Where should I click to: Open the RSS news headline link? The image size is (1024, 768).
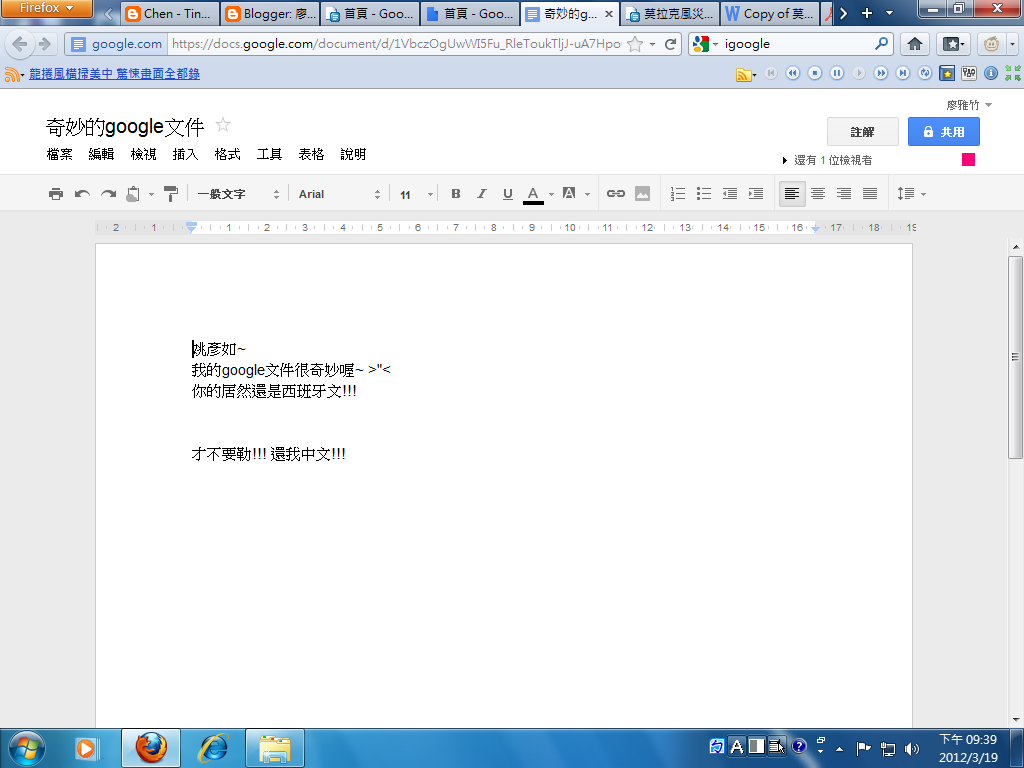click(114, 74)
